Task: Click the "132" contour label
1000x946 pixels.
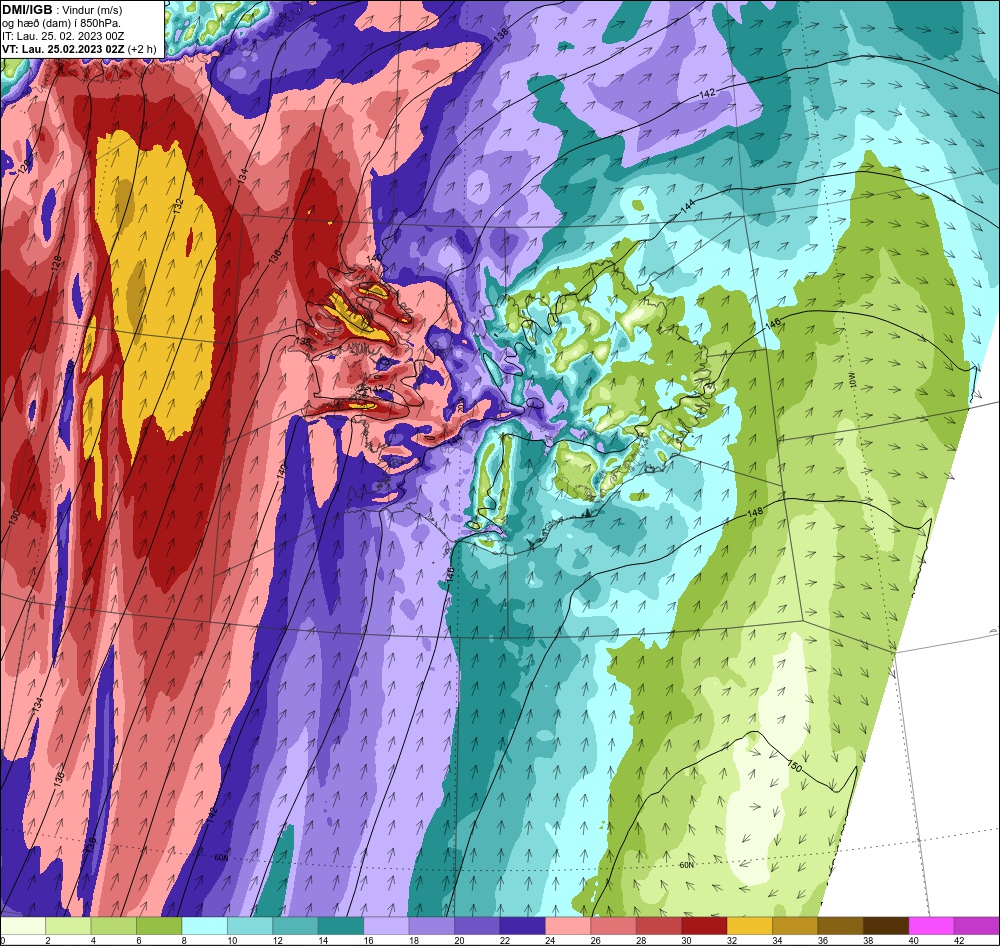Action: coord(178,206)
